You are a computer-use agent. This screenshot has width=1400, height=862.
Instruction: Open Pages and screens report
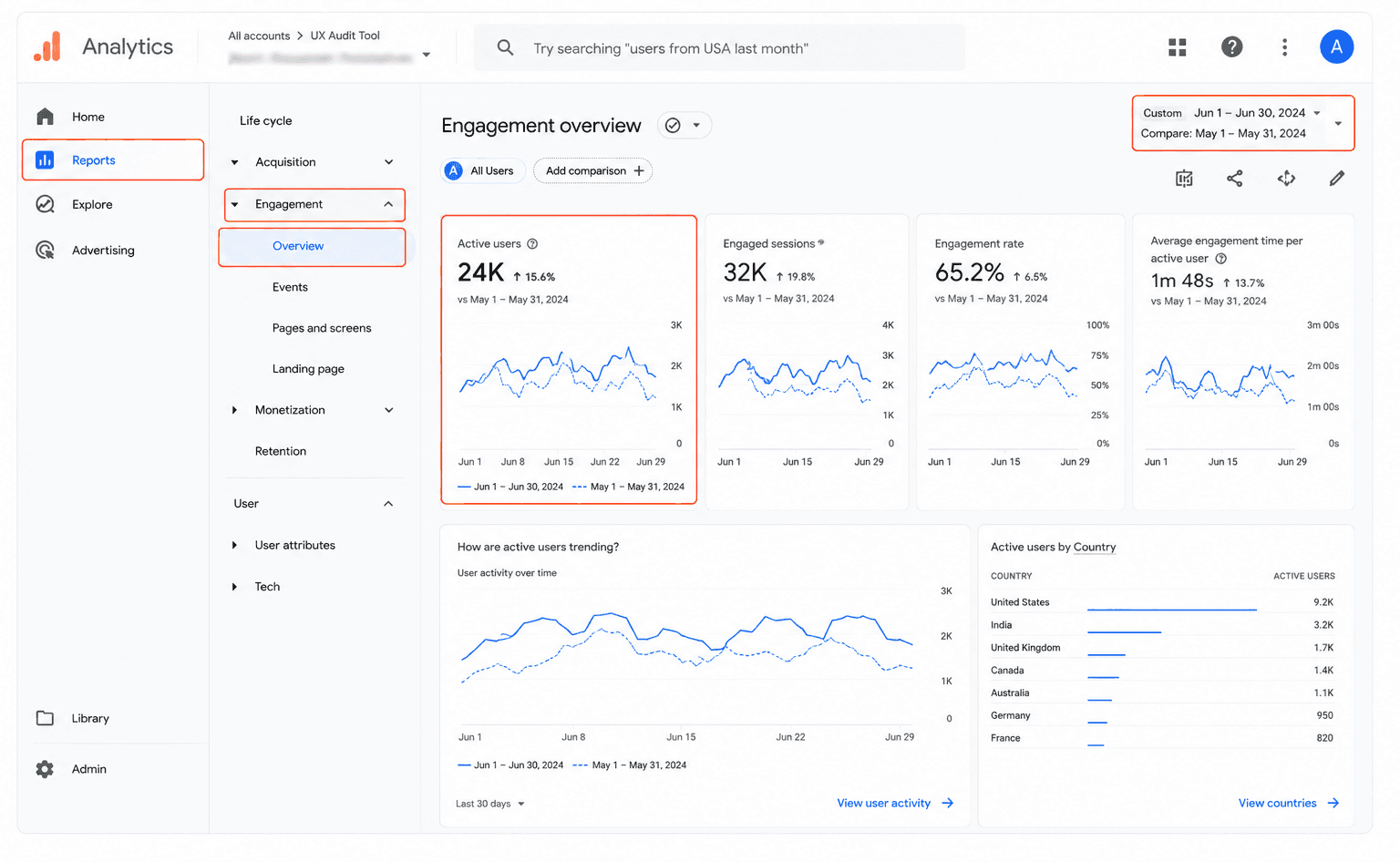point(322,328)
